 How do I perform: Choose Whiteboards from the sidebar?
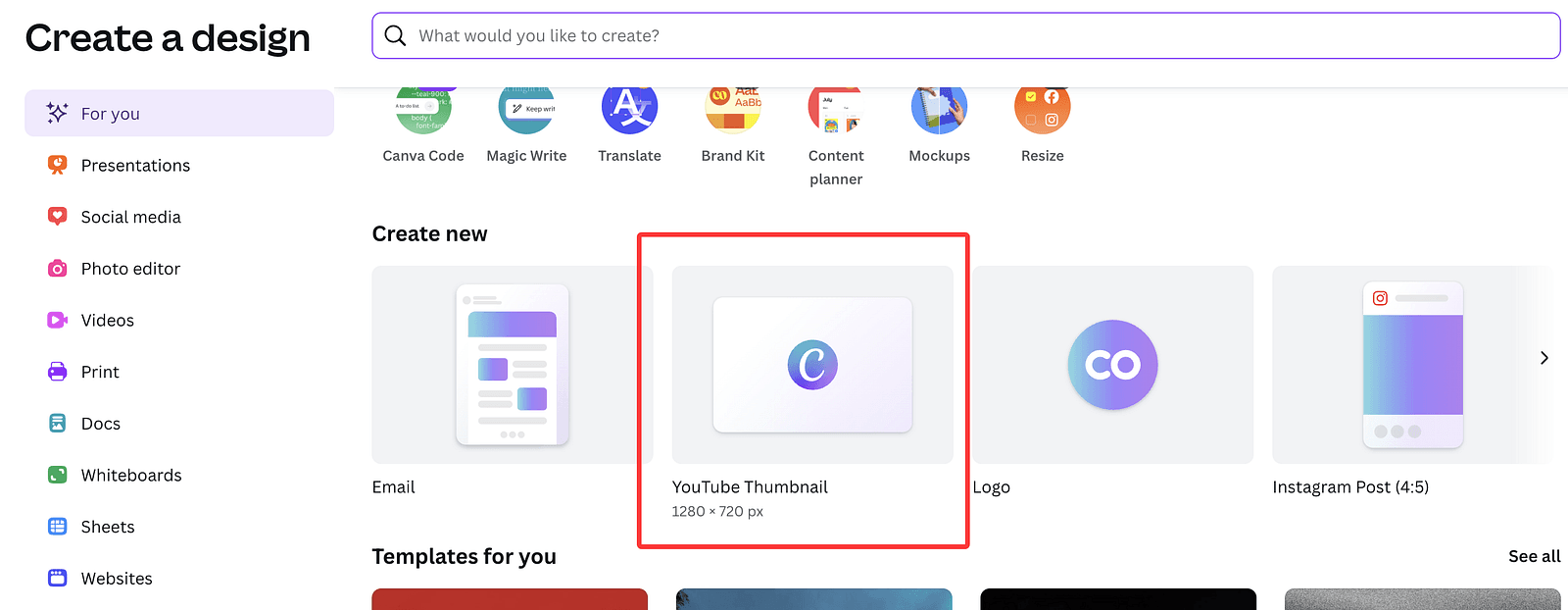(x=131, y=476)
